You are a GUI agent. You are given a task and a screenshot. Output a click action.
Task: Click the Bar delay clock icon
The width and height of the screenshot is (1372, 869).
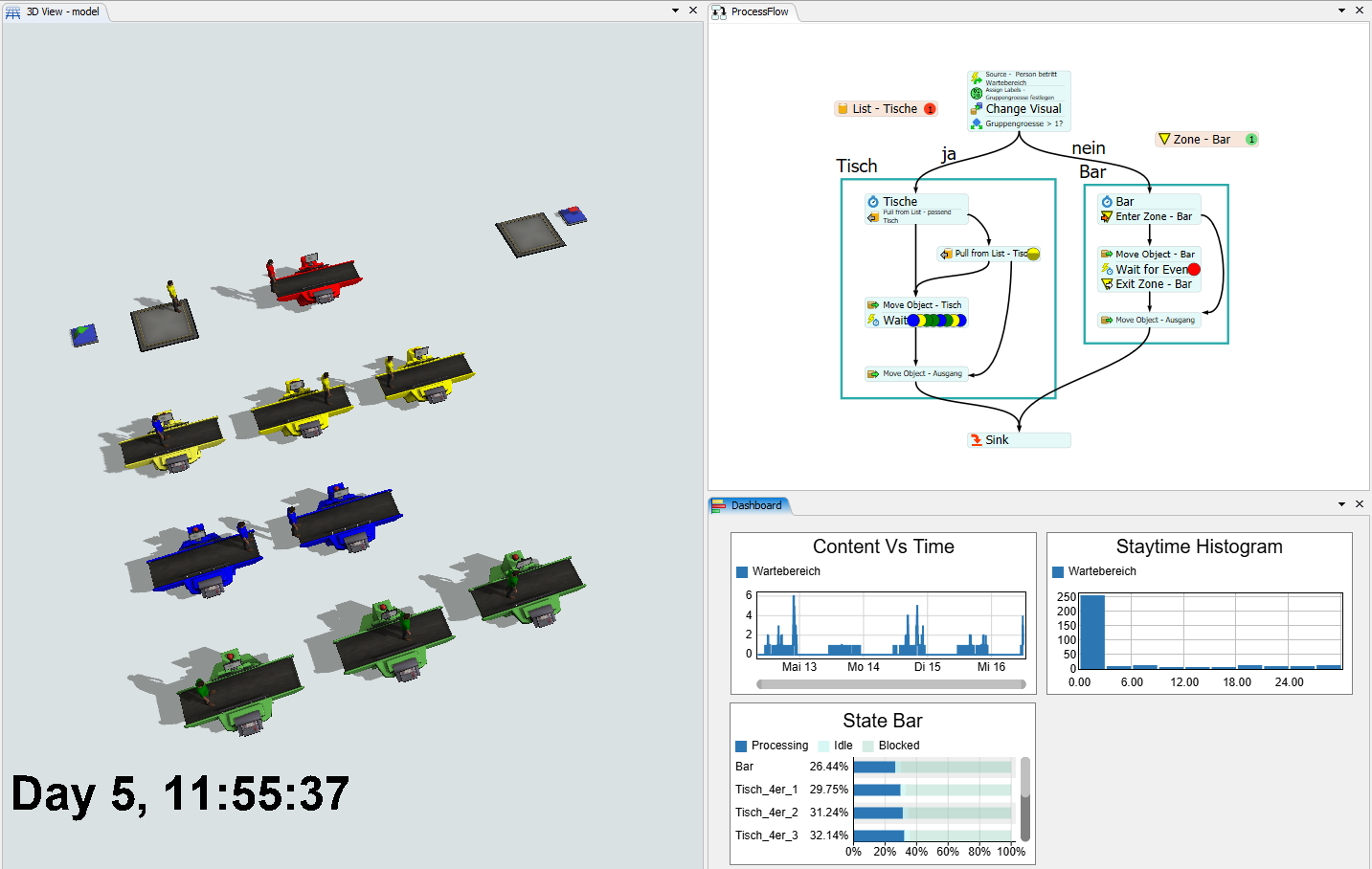[x=1107, y=202]
